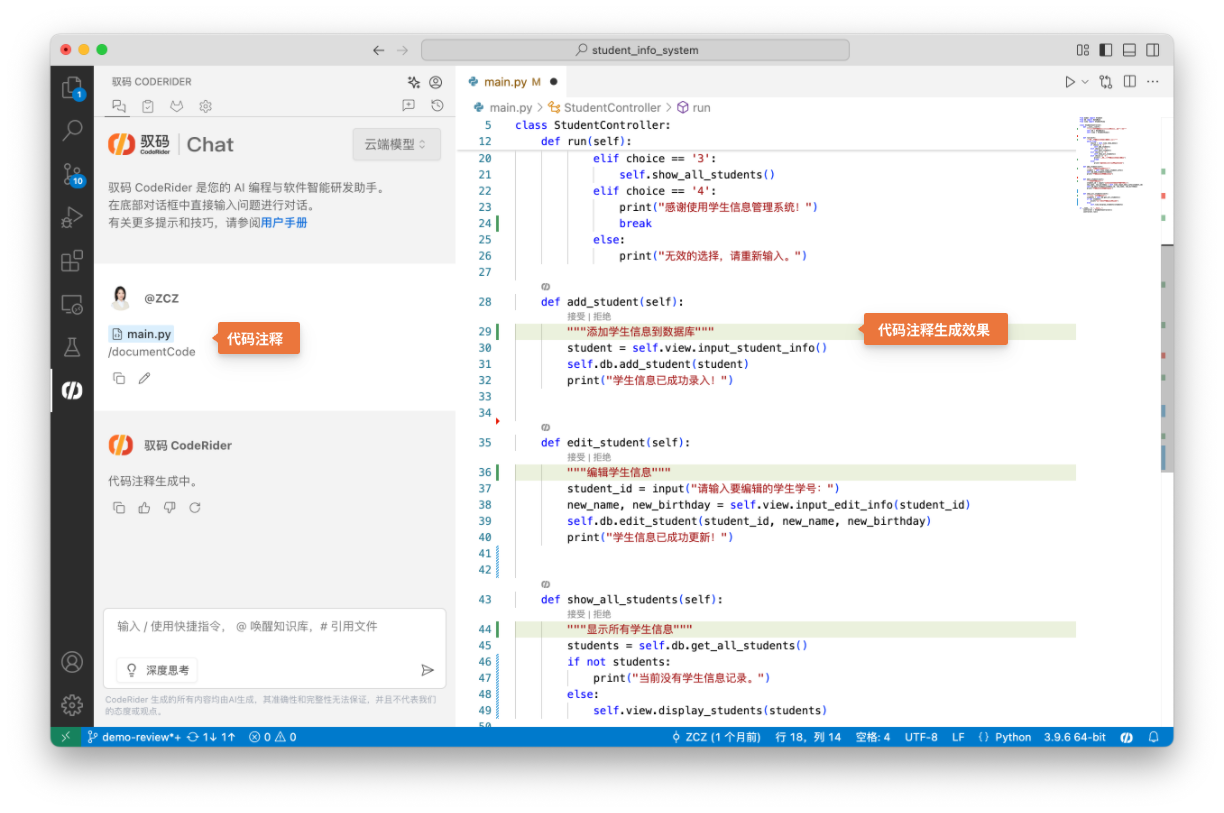Change UTF-8 encoding in status bar
Viewport: 1224px width, 813px height.
(x=921, y=737)
